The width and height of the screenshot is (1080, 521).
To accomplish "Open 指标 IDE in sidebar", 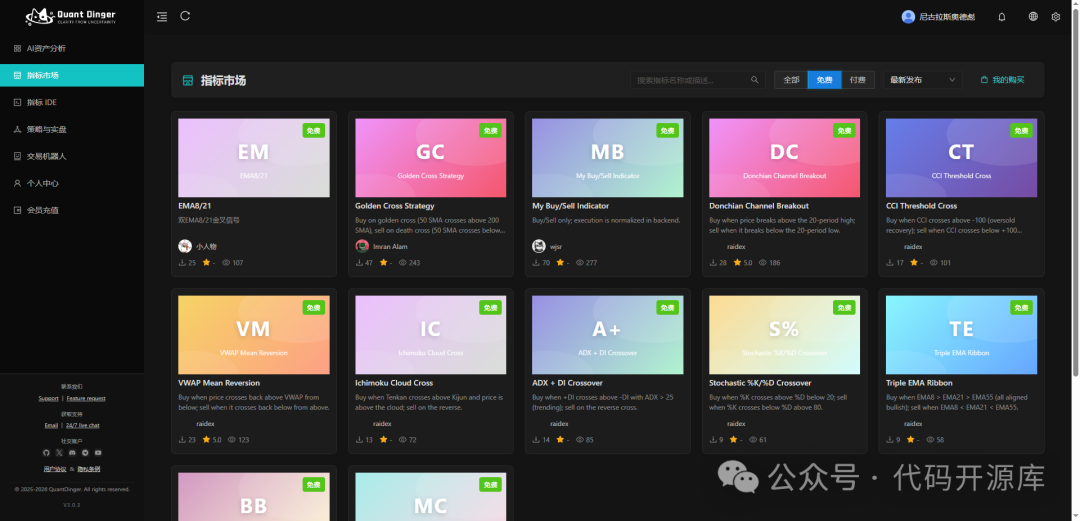I will (x=72, y=102).
